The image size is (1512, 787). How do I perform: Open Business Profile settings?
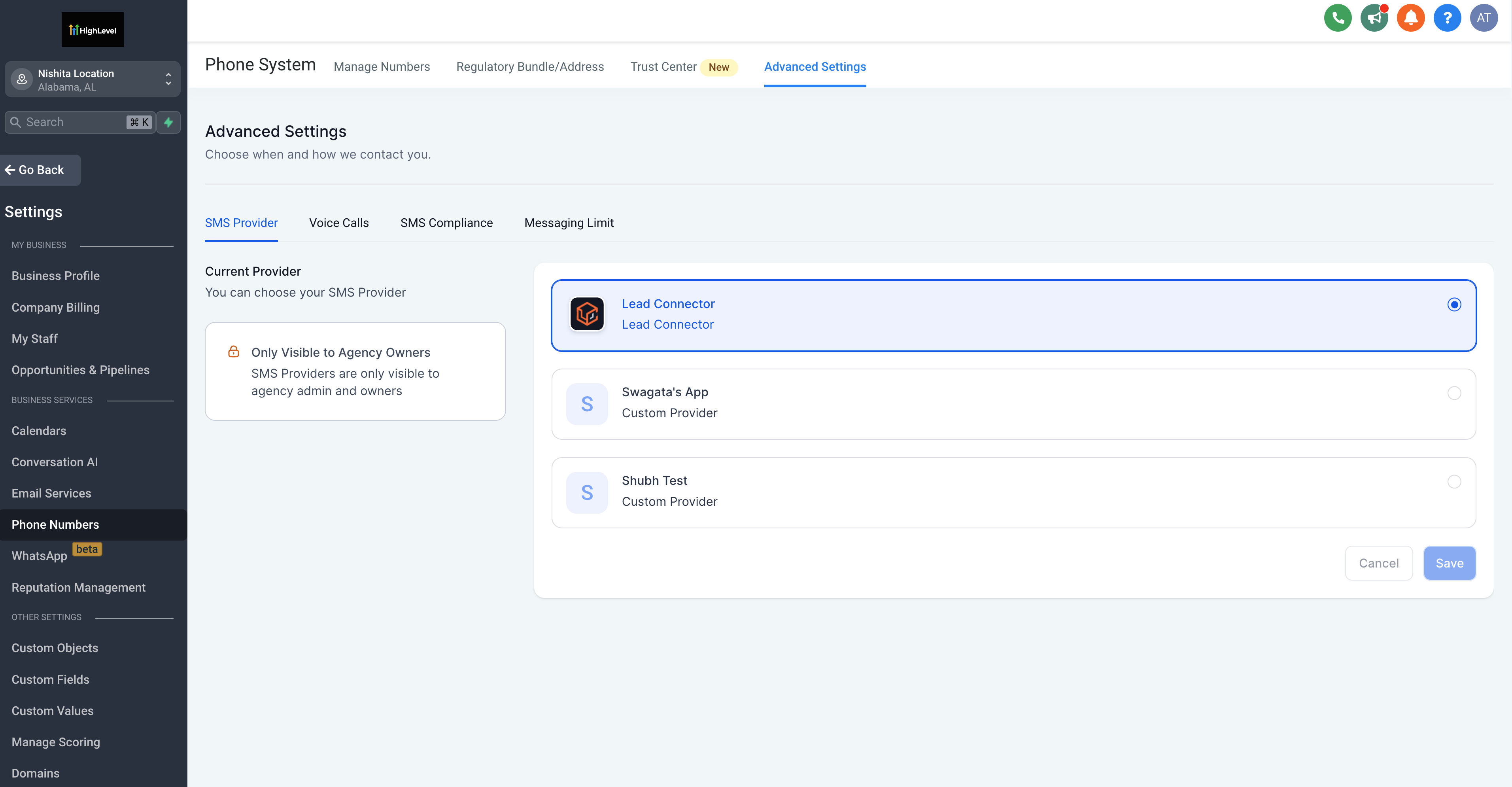tap(56, 275)
